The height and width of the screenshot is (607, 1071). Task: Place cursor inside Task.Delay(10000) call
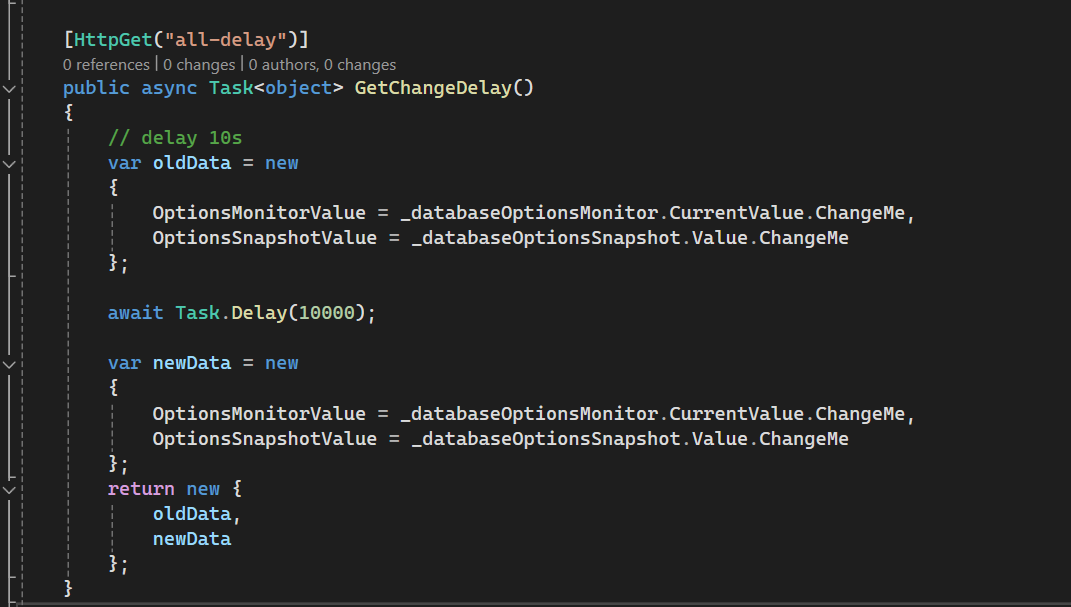[295, 312]
